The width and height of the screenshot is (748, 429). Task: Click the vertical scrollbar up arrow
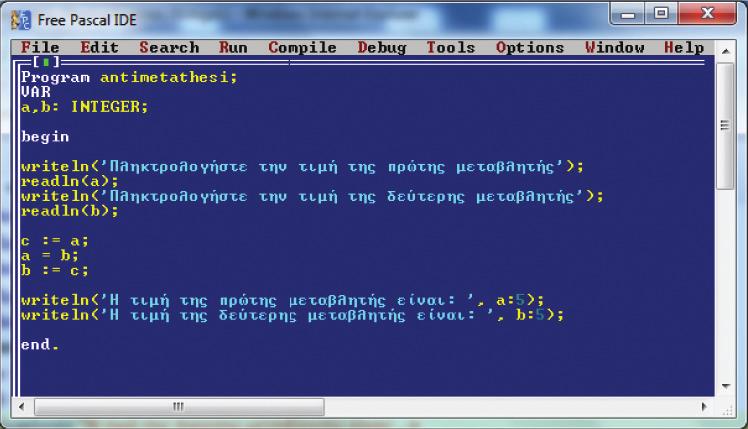(726, 51)
